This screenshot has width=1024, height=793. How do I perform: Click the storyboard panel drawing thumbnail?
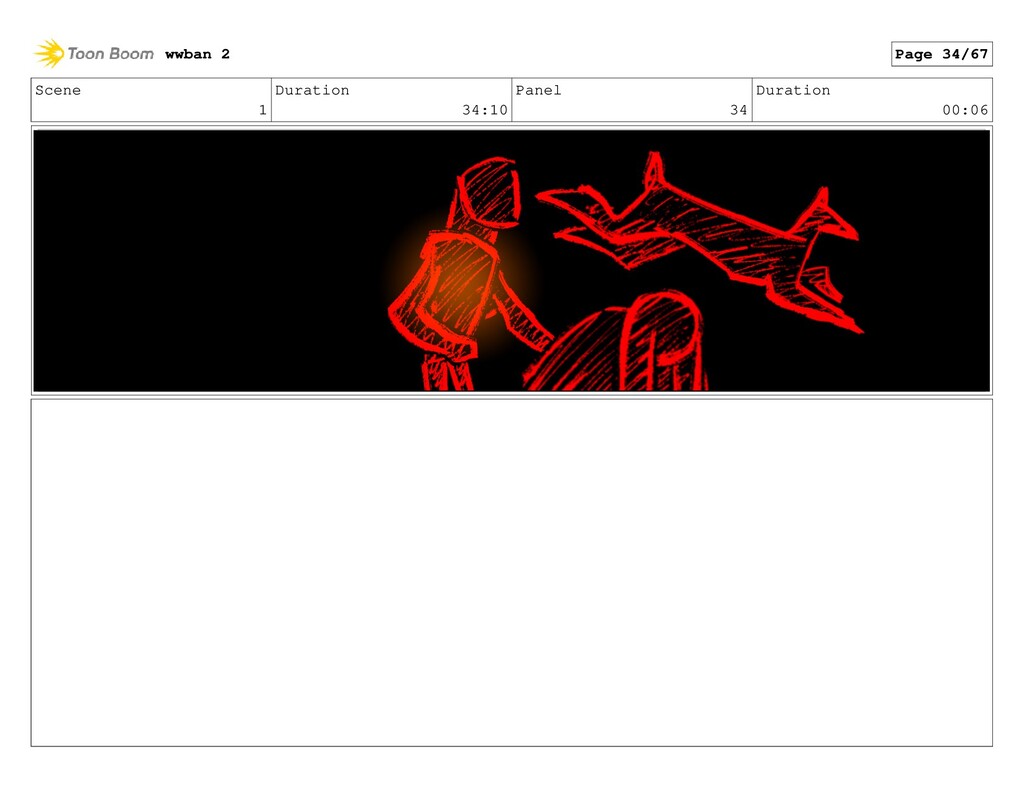click(x=511, y=261)
